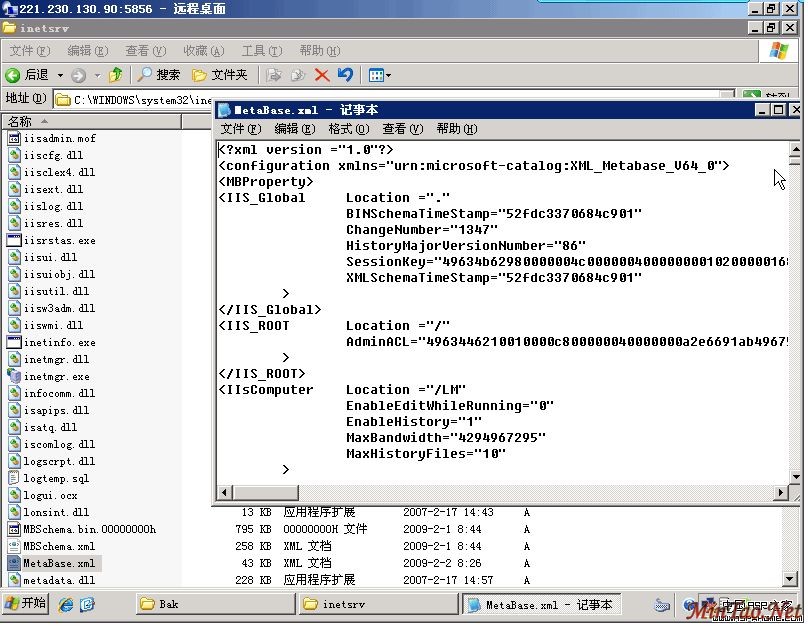This screenshot has height=627, width=808.
Task: Open the Back button history dropdown arrow
Action: (x=60, y=75)
